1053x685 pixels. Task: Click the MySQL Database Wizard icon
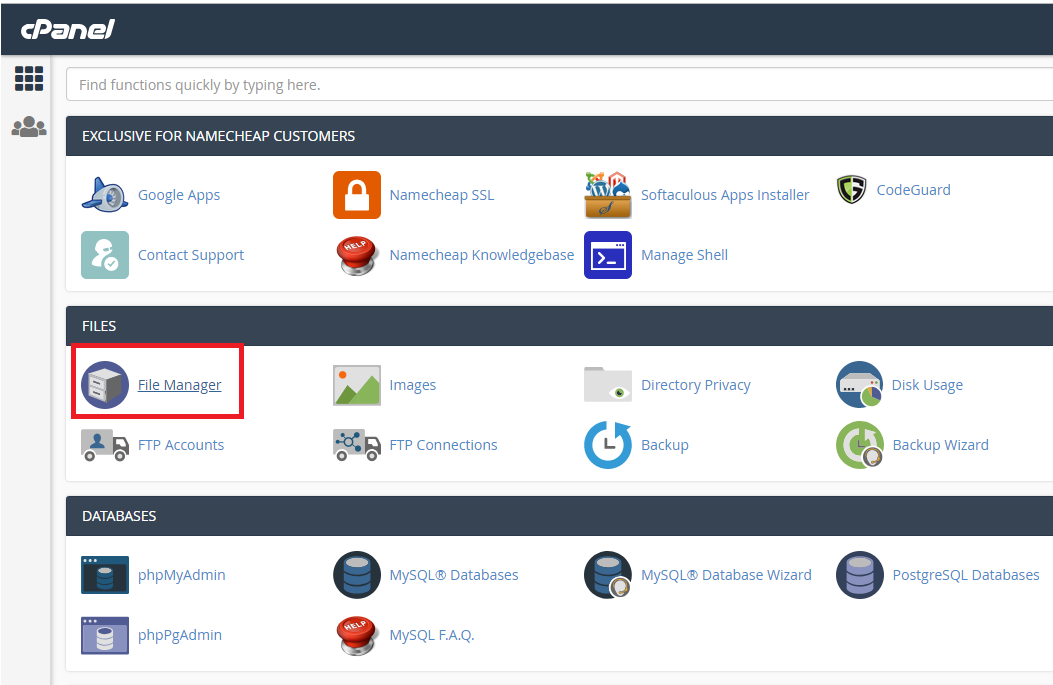pyautogui.click(x=608, y=575)
